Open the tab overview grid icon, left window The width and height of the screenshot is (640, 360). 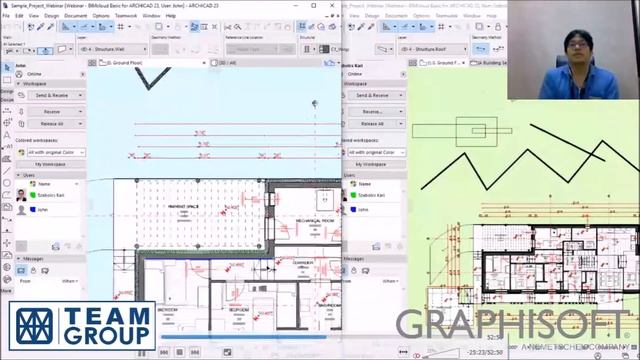tap(92, 63)
